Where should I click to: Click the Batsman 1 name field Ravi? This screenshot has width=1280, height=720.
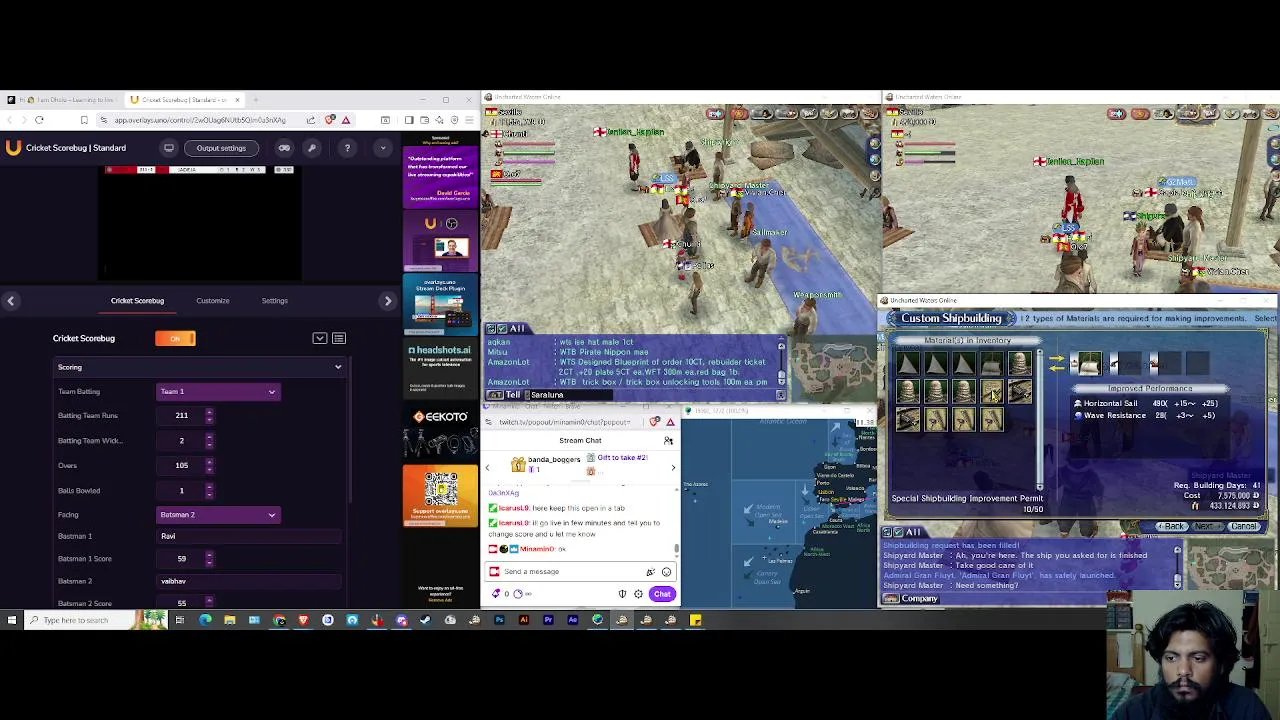250,537
